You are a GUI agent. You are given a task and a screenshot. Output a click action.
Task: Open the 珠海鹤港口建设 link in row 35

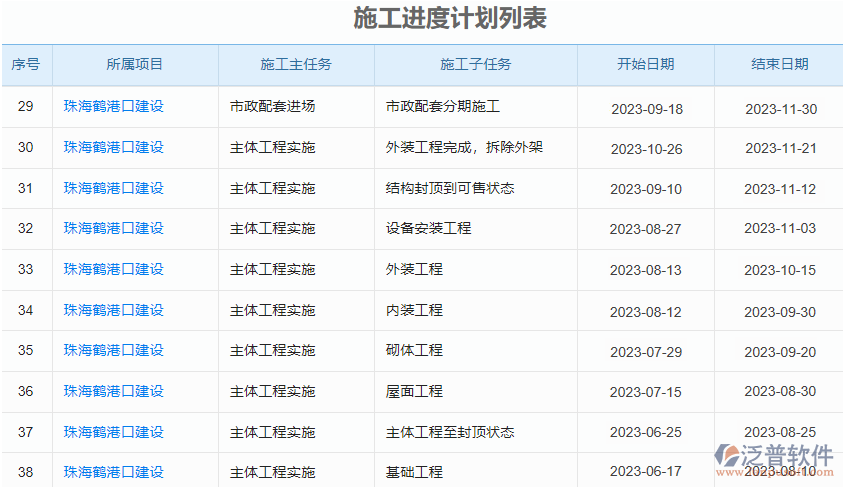coord(114,351)
